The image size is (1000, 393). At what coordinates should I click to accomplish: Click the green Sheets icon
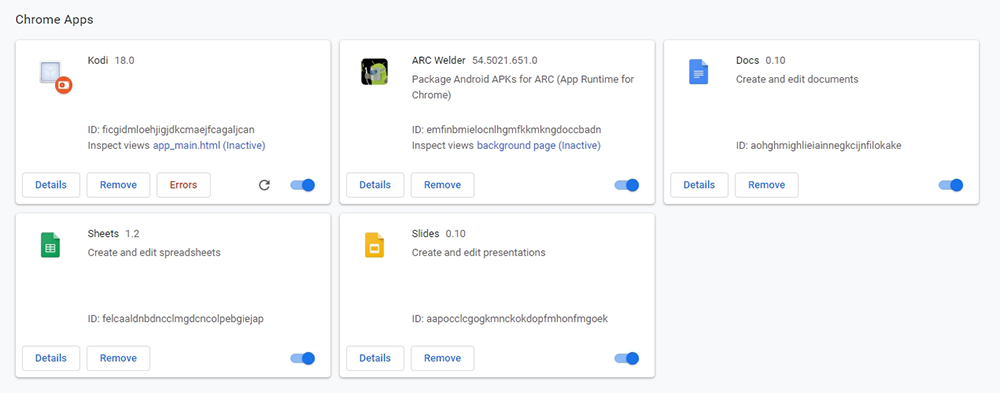click(x=50, y=244)
